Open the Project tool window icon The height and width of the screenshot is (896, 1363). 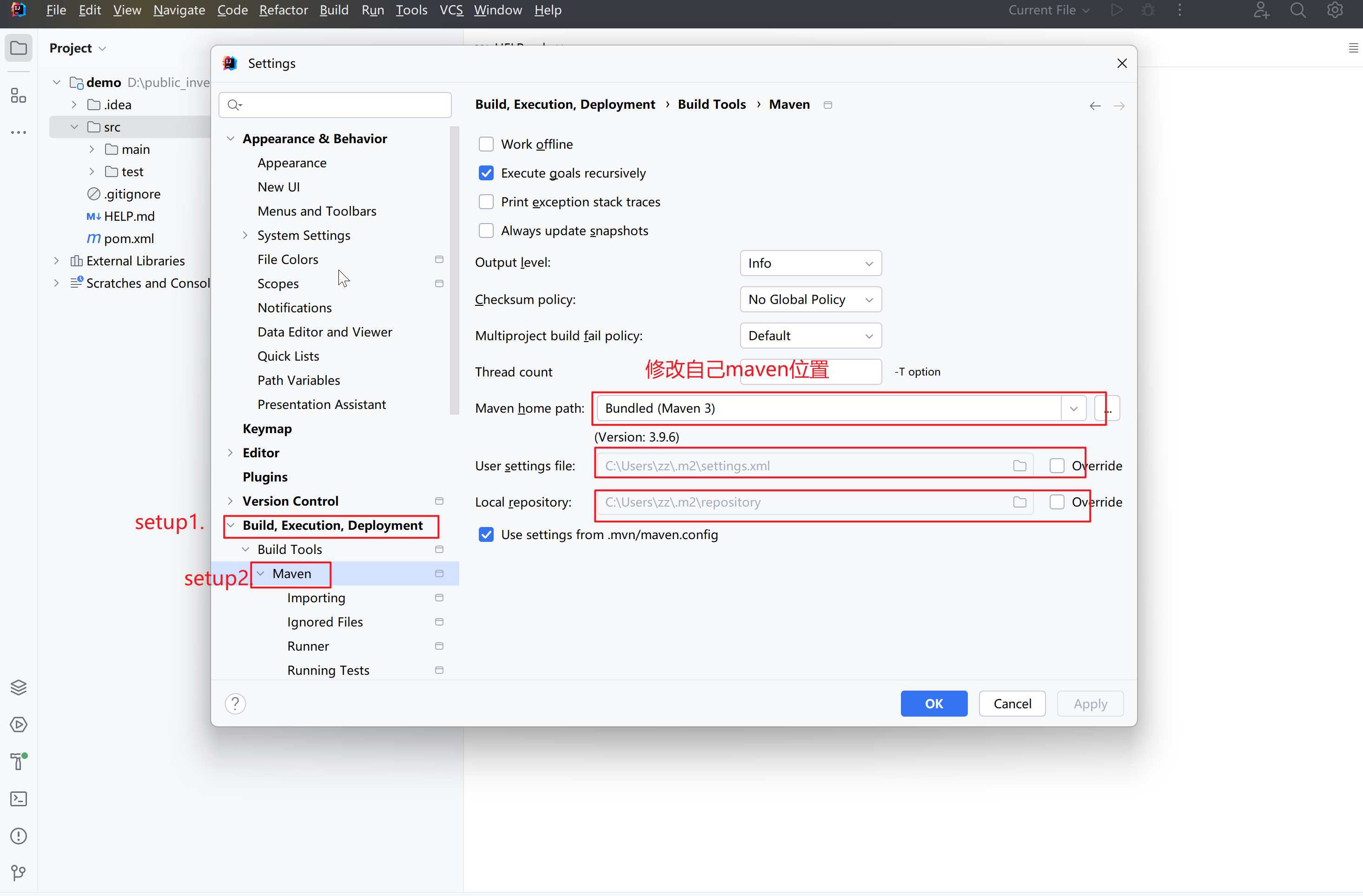18,48
